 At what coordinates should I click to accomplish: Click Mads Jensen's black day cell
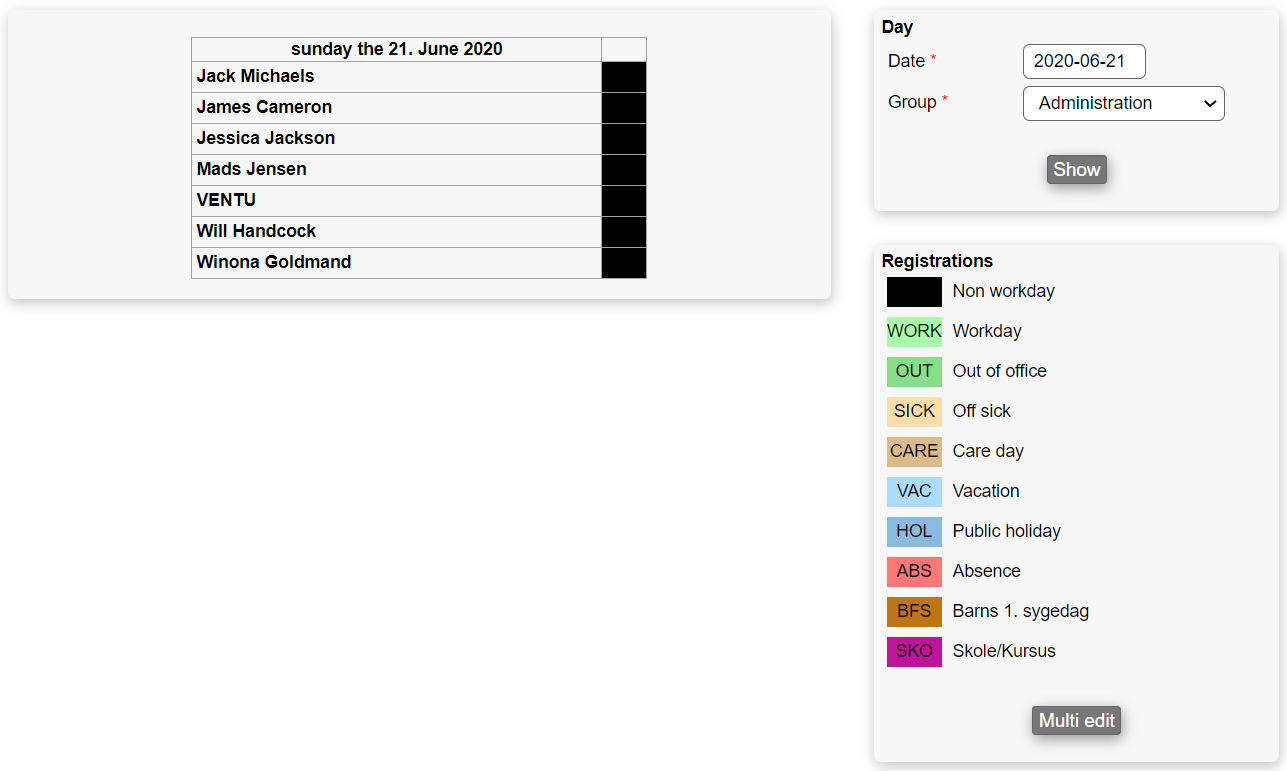tap(623, 170)
